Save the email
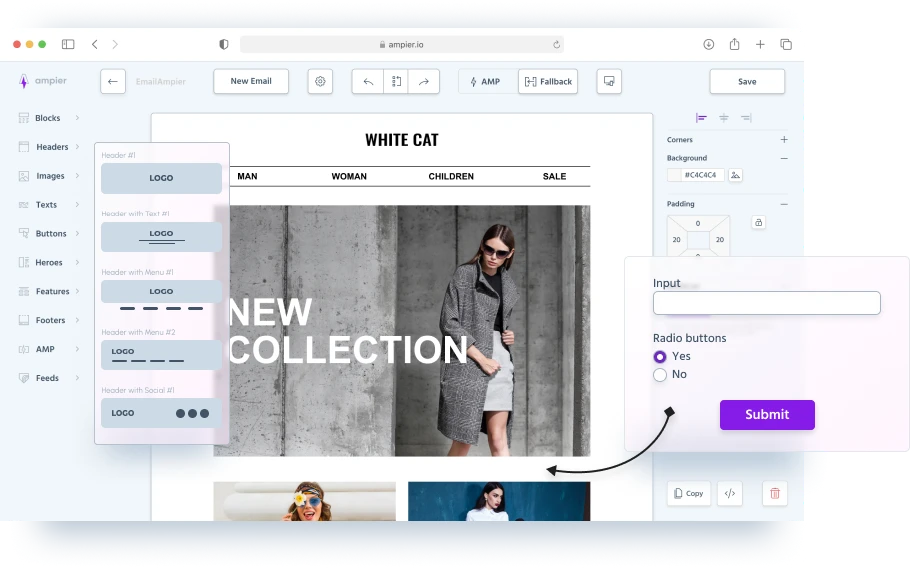Screen dimensions: 910x568 point(747,82)
